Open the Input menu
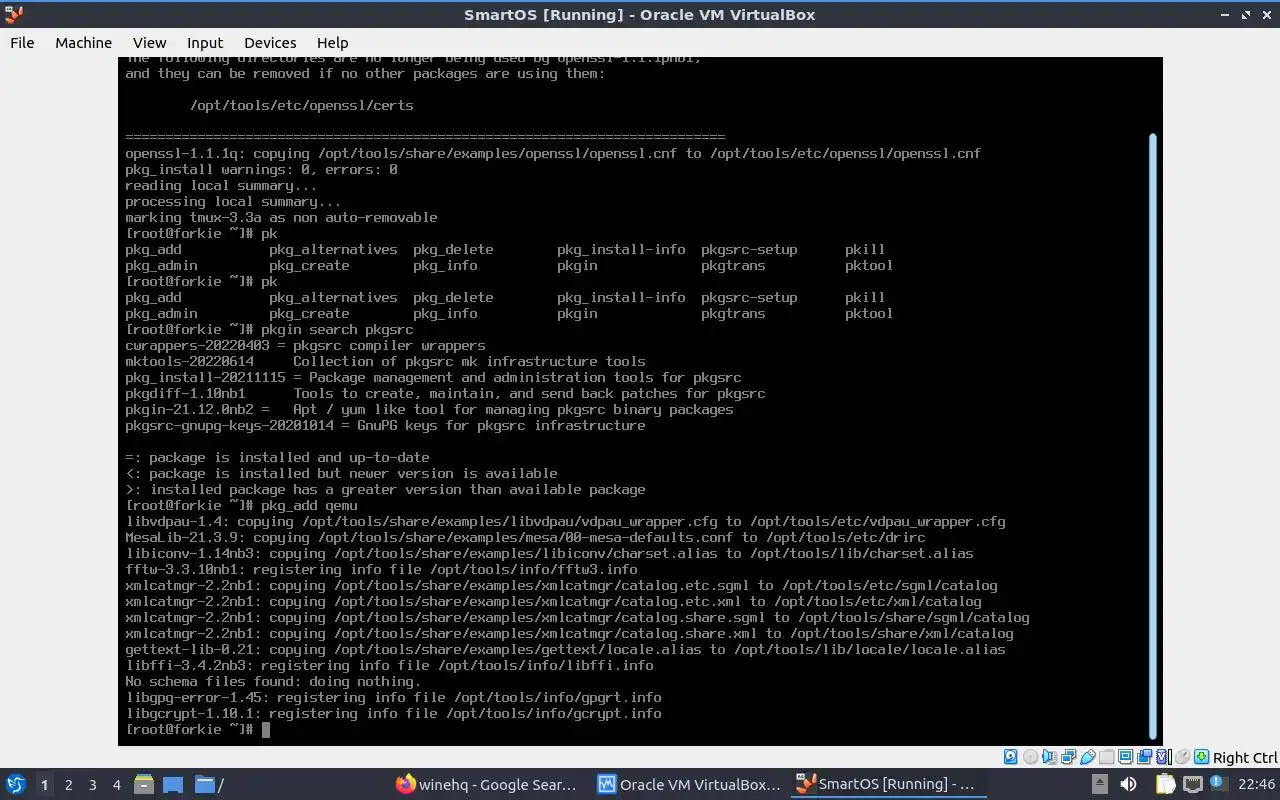This screenshot has height=800, width=1280. (x=204, y=42)
